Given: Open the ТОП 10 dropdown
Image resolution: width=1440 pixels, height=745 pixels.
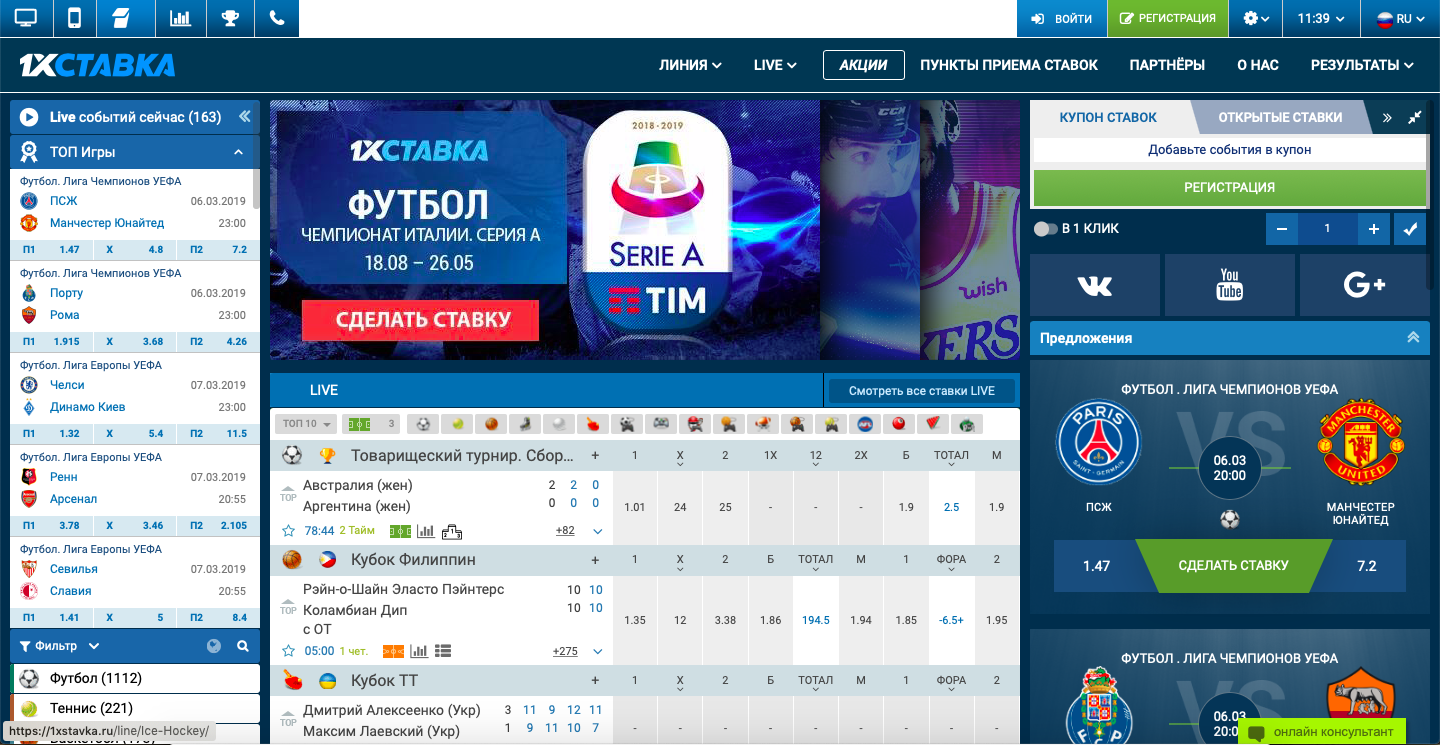Looking at the screenshot, I should pos(306,423).
